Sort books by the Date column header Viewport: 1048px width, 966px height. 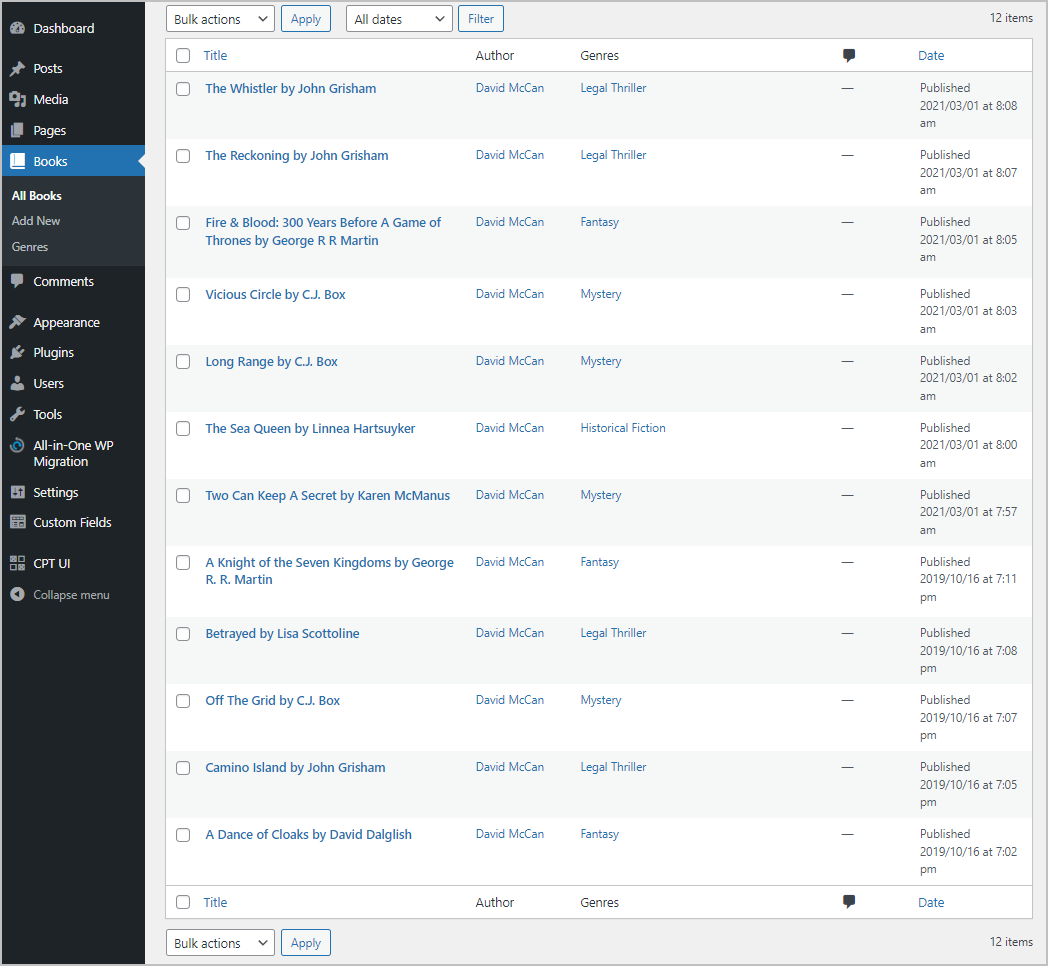pos(931,56)
